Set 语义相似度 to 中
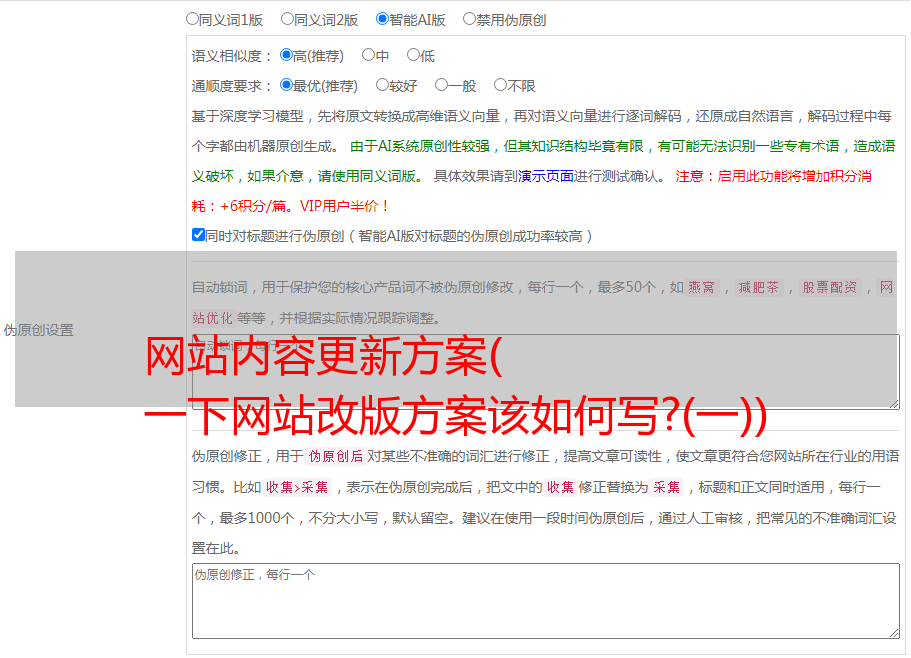Image resolution: width=911 pixels, height=658 pixels. point(368,55)
